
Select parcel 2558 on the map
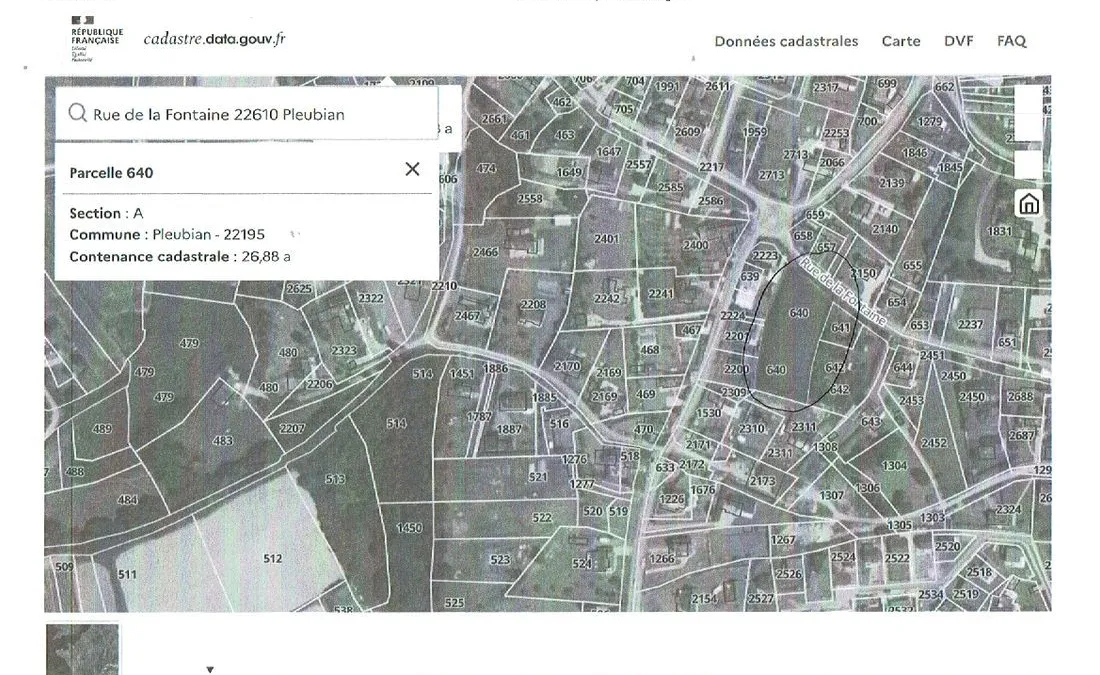coord(530,199)
